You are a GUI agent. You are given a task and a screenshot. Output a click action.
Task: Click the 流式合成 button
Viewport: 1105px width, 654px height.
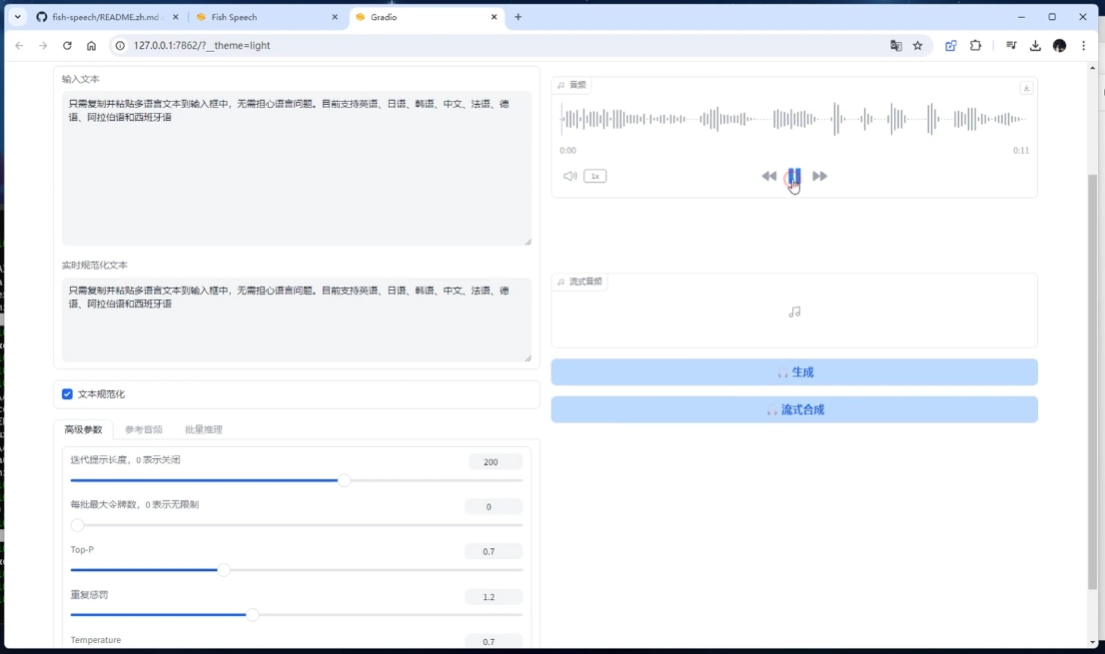pyautogui.click(x=794, y=410)
